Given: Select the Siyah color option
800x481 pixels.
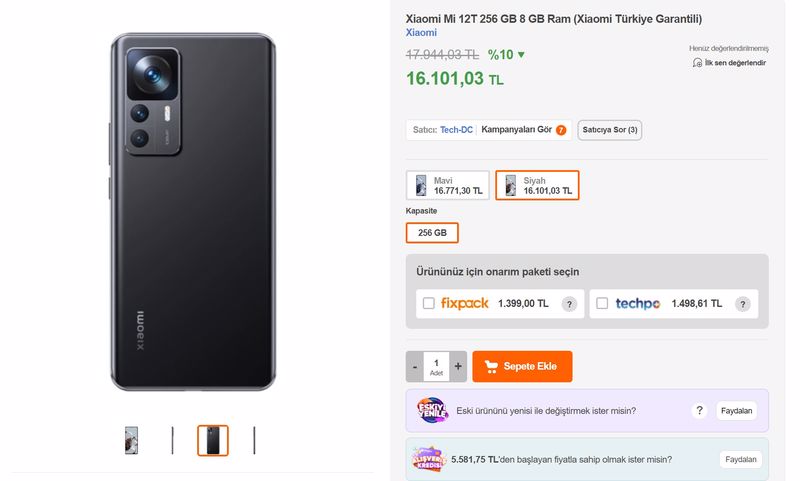Looking at the screenshot, I should 537,185.
